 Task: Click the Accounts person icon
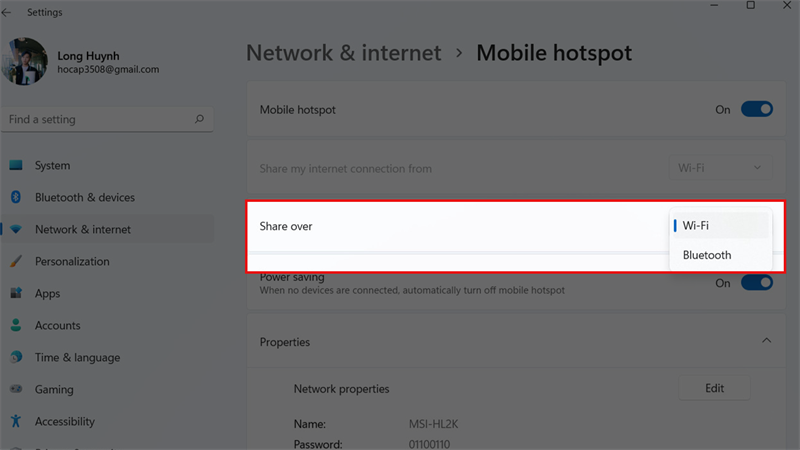click(16, 326)
